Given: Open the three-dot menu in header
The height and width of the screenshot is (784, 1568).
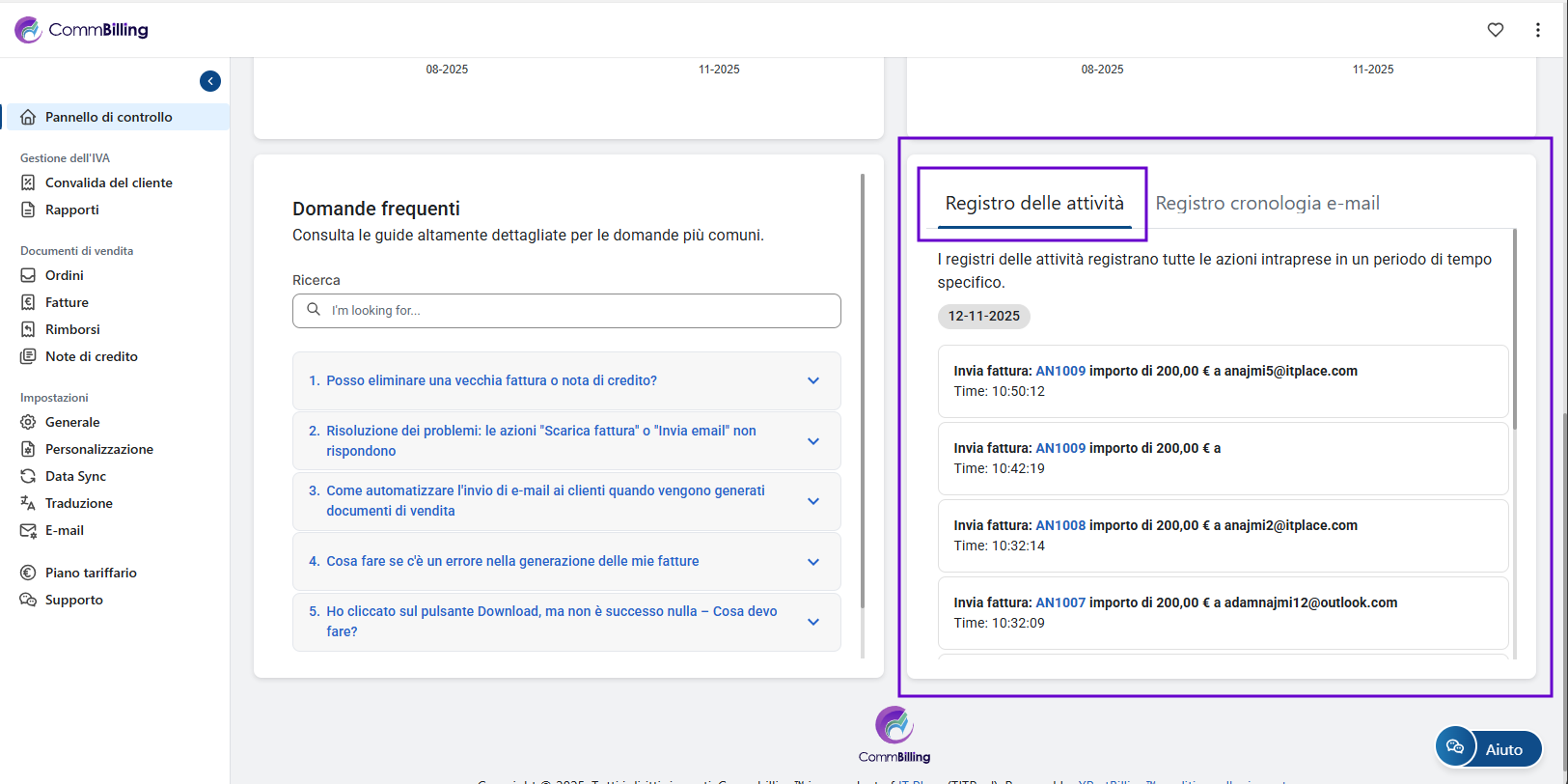Looking at the screenshot, I should click(1537, 30).
